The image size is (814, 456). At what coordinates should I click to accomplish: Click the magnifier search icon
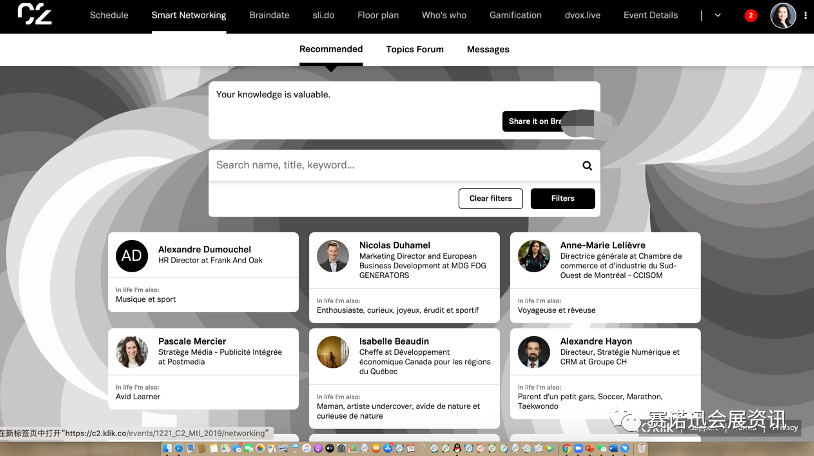click(x=587, y=165)
